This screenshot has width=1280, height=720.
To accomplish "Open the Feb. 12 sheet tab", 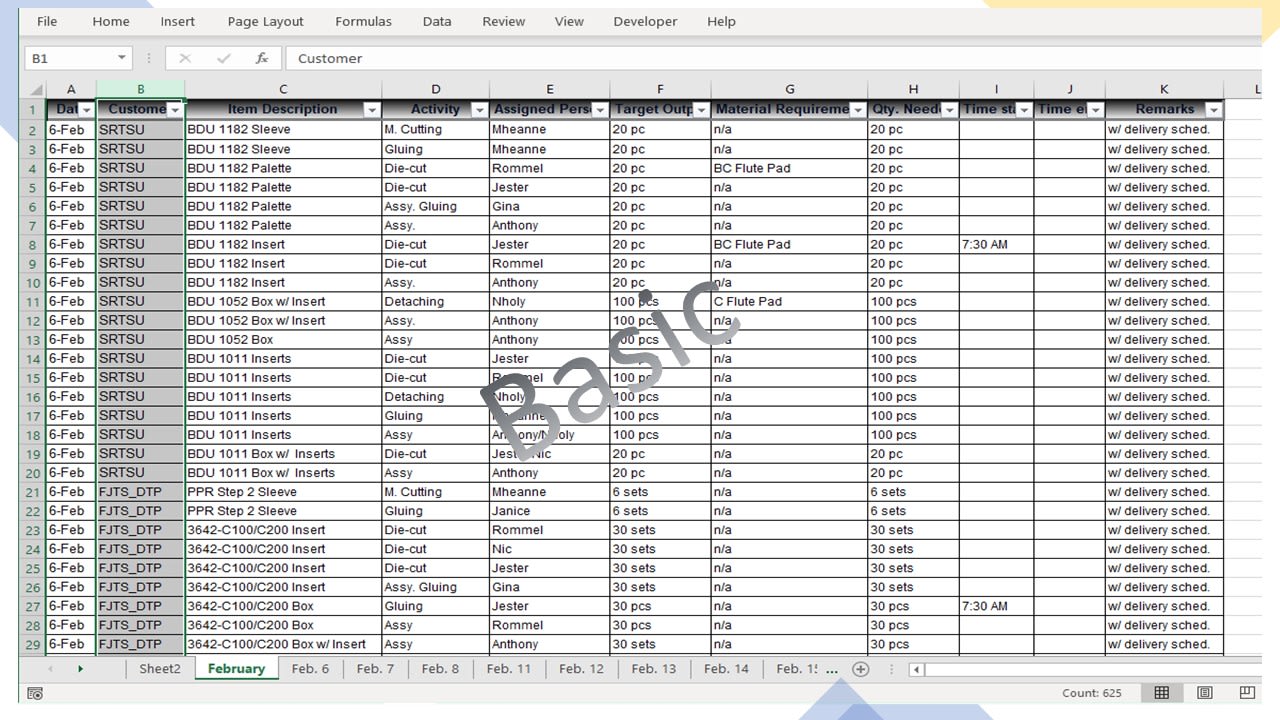I will pos(581,669).
